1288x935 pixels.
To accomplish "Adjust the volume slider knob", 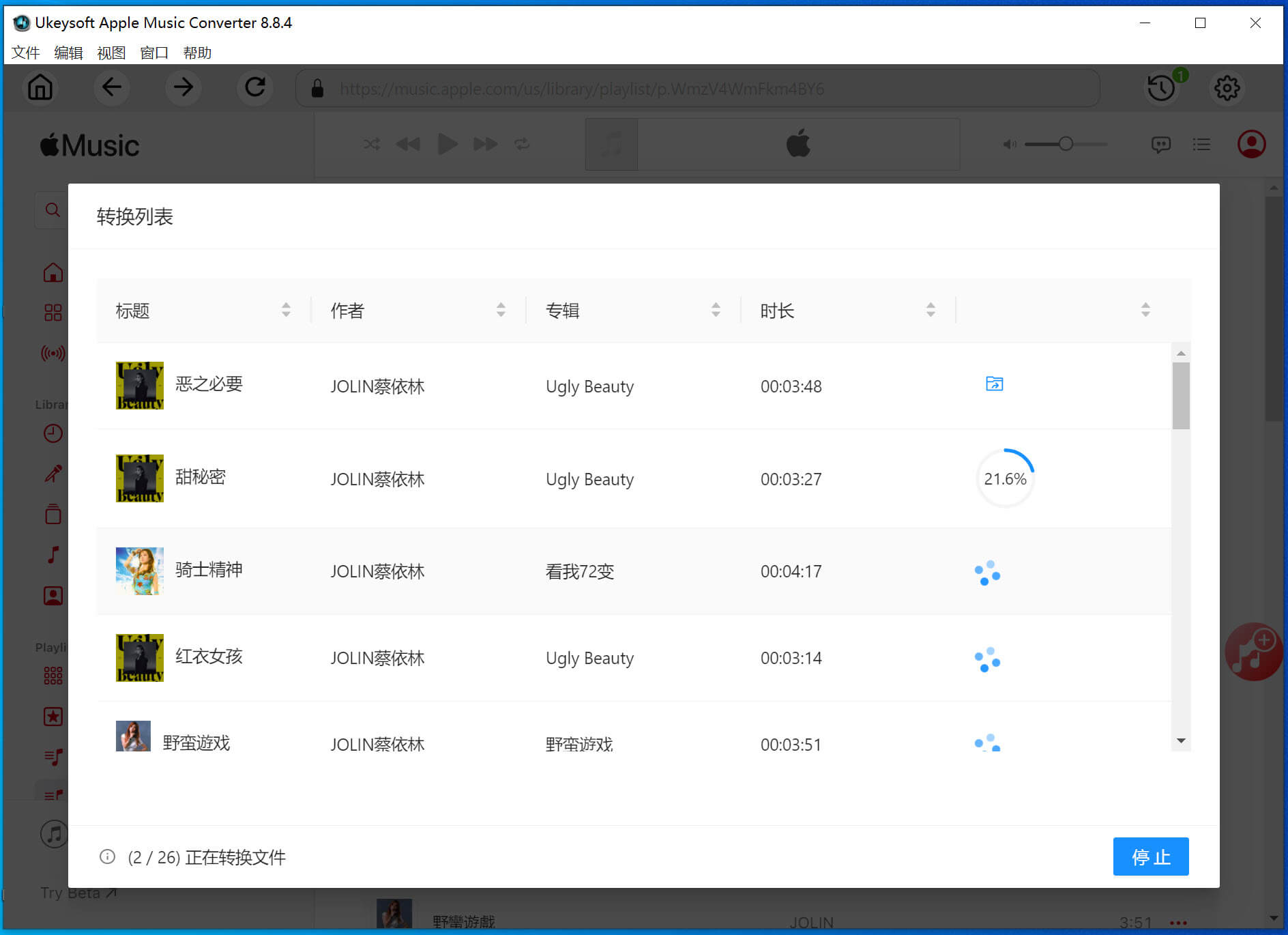I will tap(1066, 144).
